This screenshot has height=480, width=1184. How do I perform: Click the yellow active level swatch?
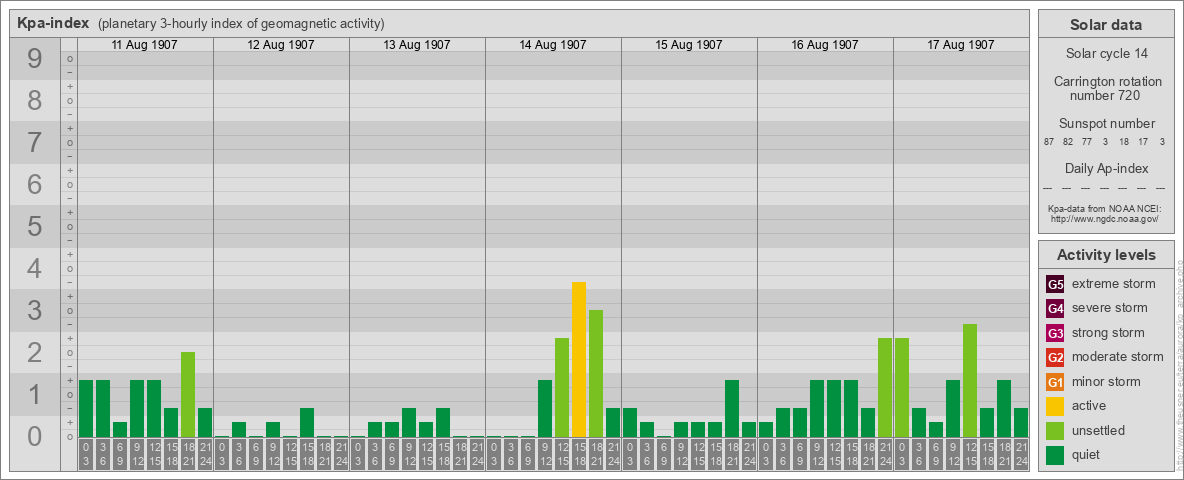(1055, 406)
